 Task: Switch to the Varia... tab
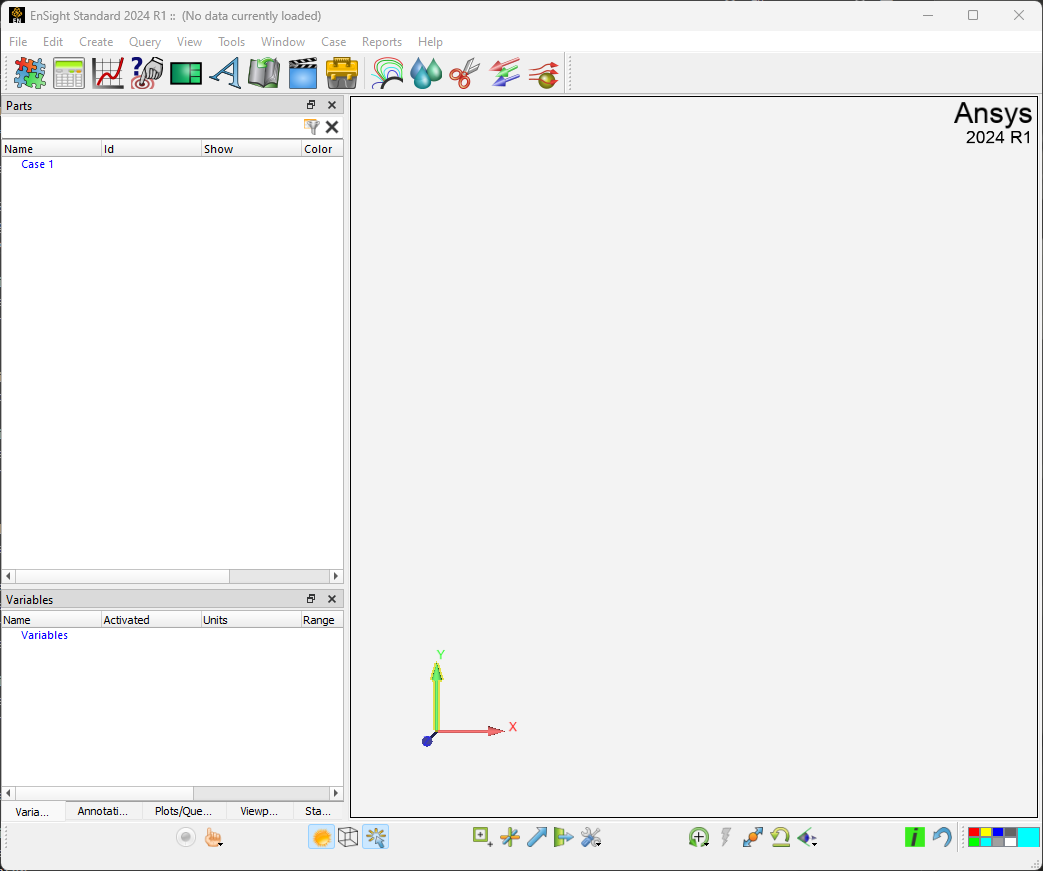click(32, 811)
